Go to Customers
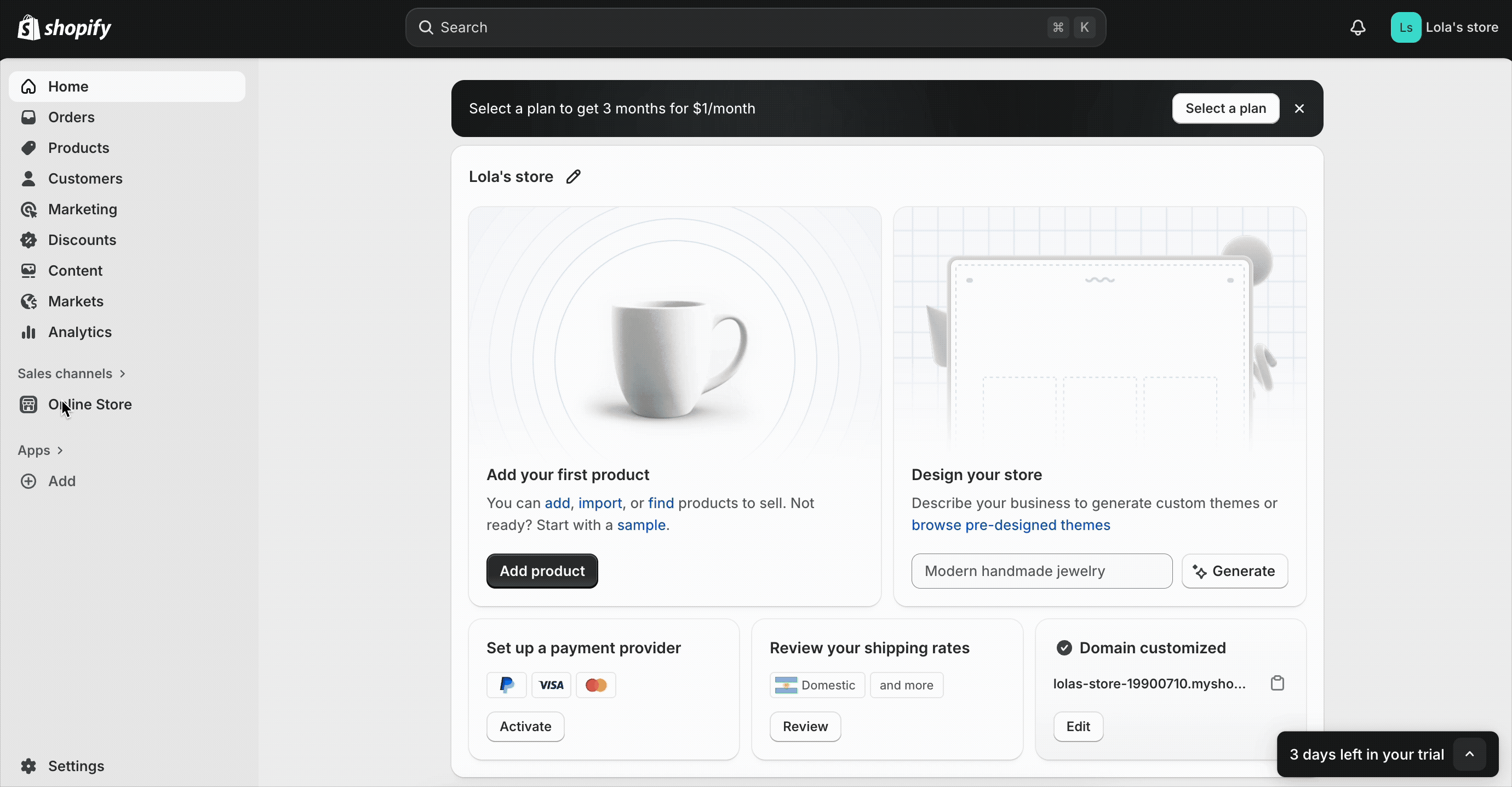 click(85, 179)
